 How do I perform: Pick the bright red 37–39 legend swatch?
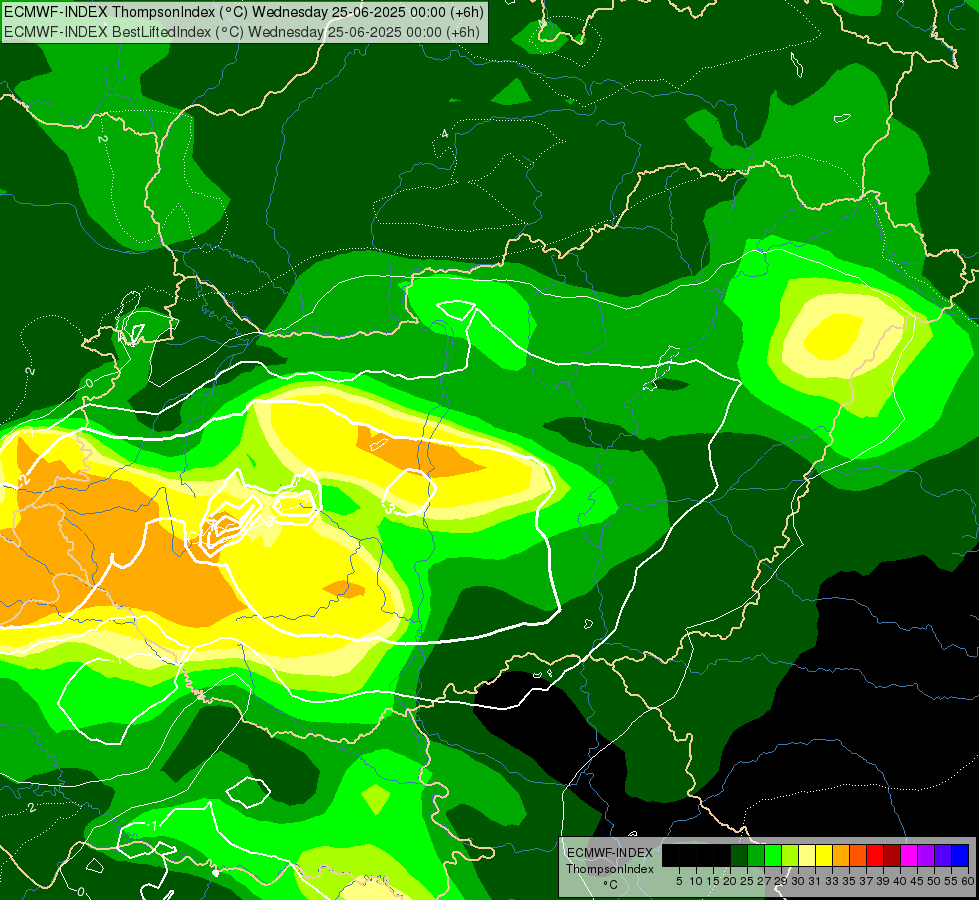click(875, 855)
